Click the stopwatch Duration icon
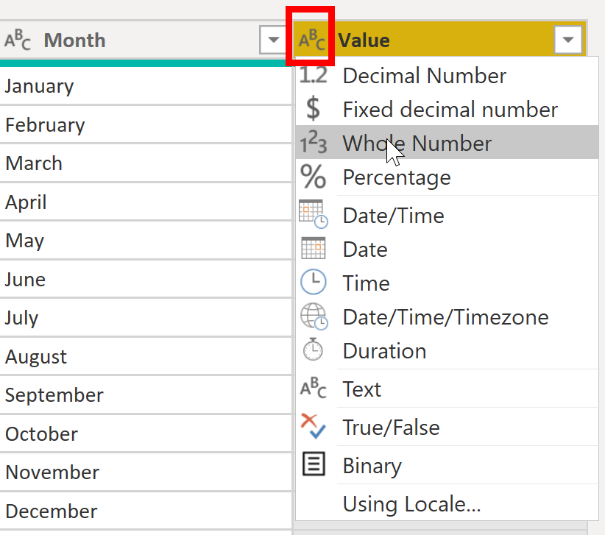605x535 pixels. (313, 349)
